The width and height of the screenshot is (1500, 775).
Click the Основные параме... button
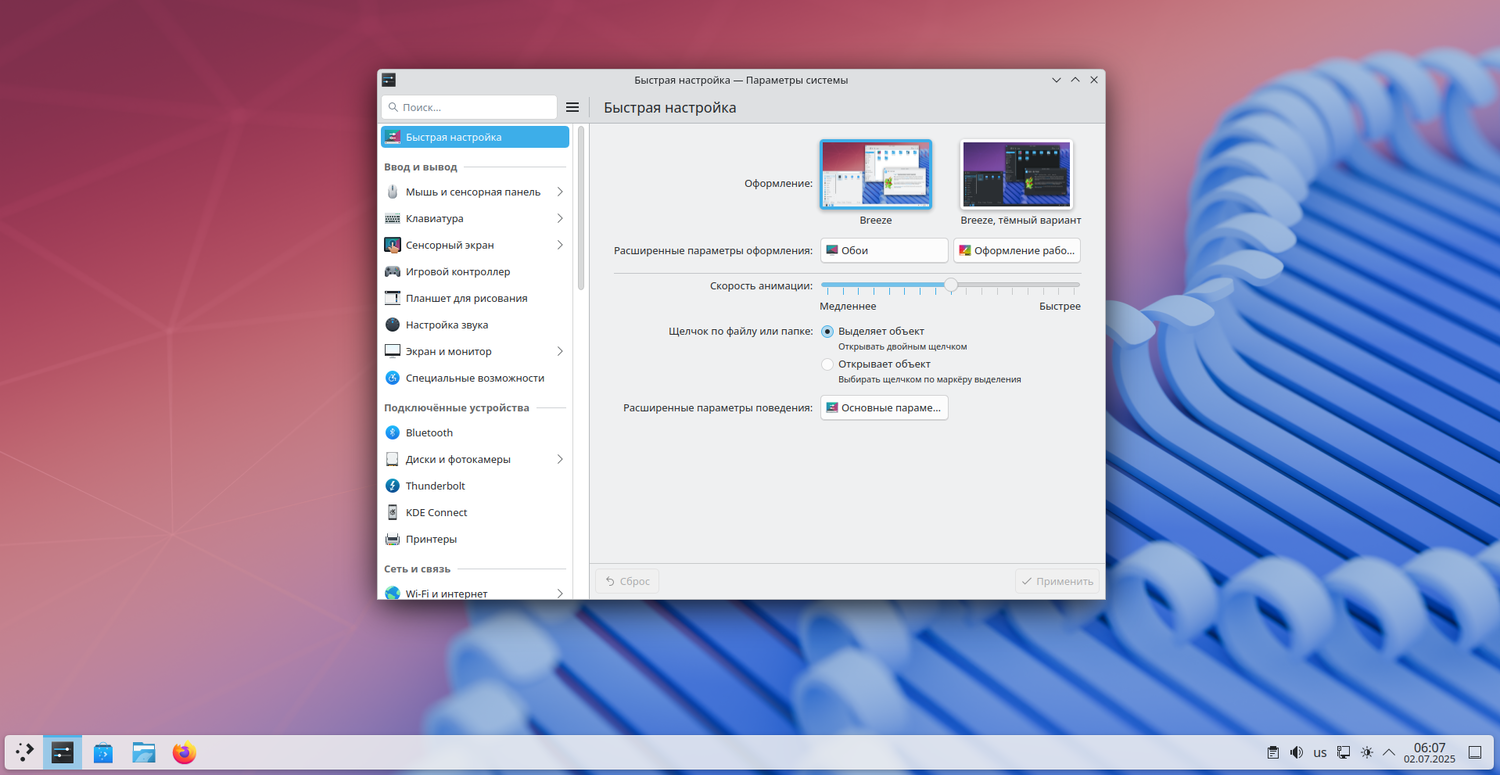pyautogui.click(x=884, y=408)
